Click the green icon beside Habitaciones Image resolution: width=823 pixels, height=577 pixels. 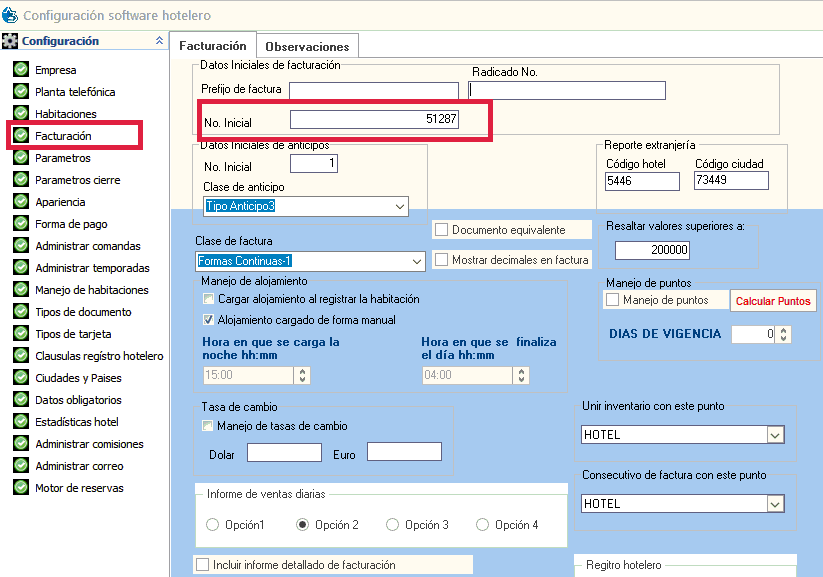coord(21,114)
